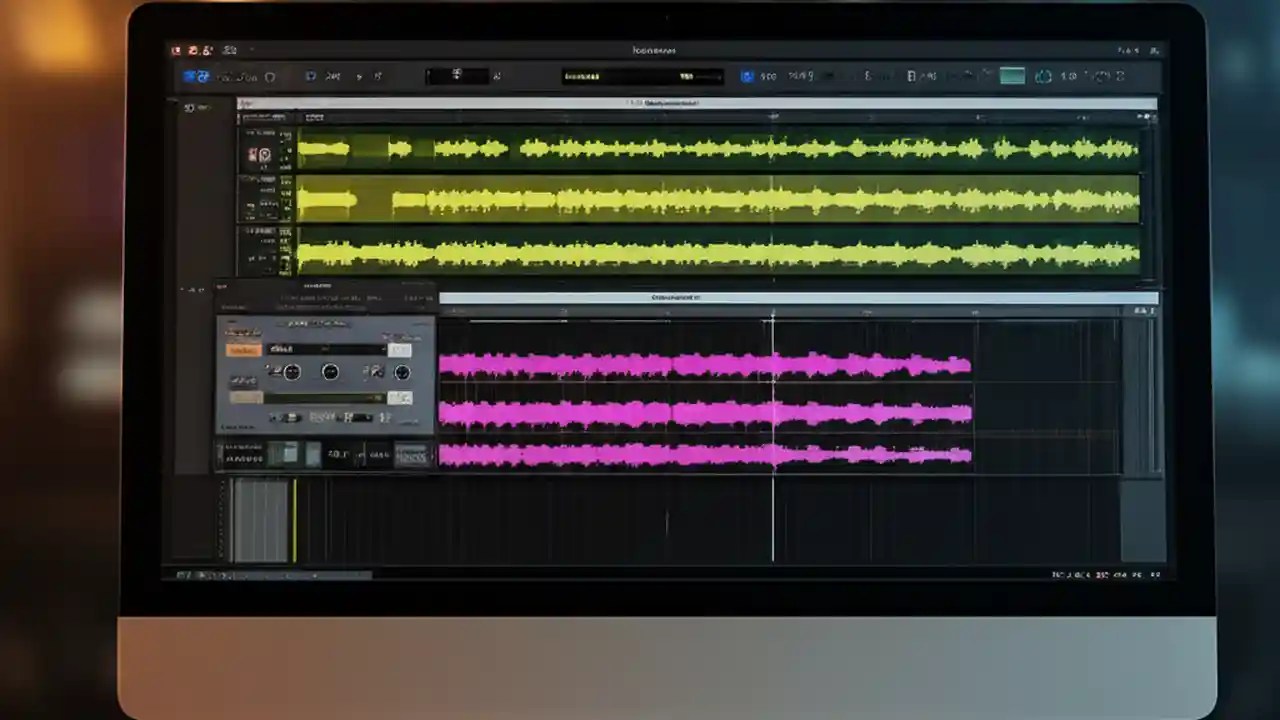The image size is (1280, 720).
Task: Click the metronome icon on the right toolbar
Action: coord(1044,76)
